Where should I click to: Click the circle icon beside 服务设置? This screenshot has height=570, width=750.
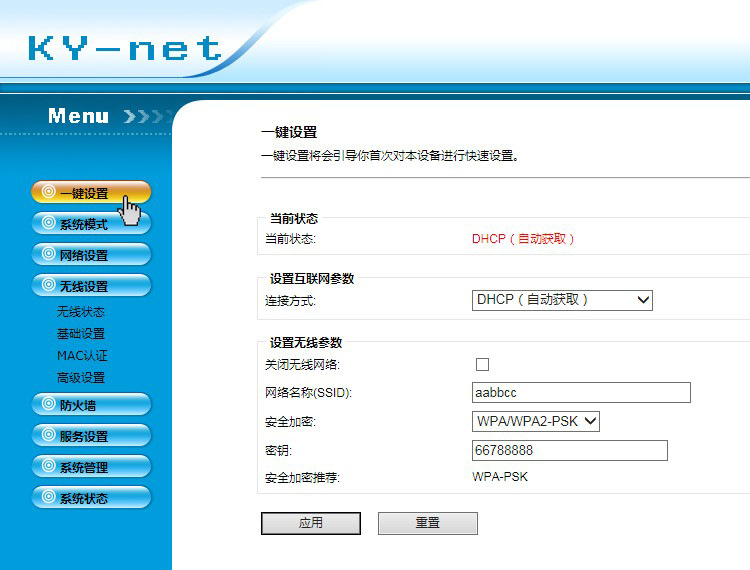(x=48, y=435)
